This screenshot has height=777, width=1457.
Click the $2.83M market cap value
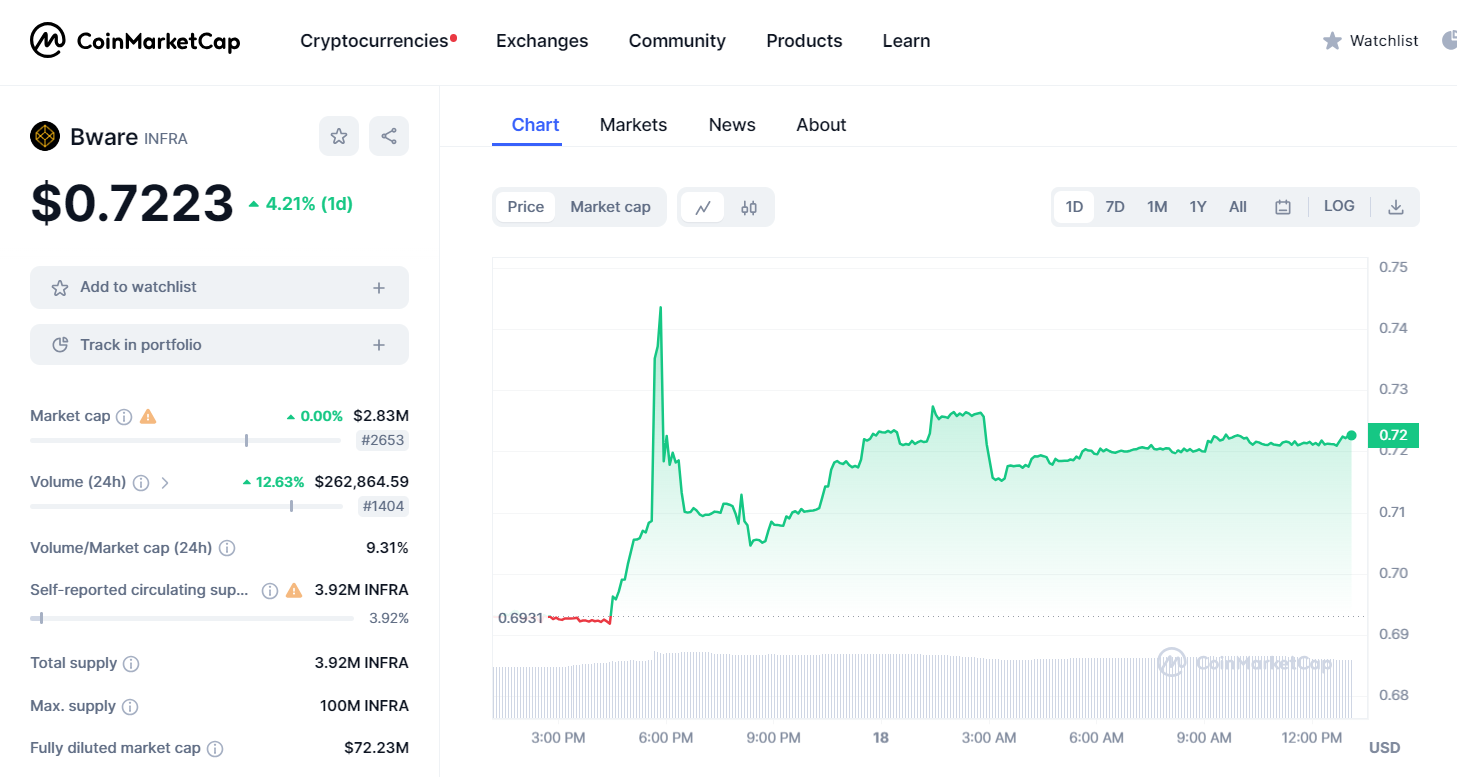(x=381, y=416)
